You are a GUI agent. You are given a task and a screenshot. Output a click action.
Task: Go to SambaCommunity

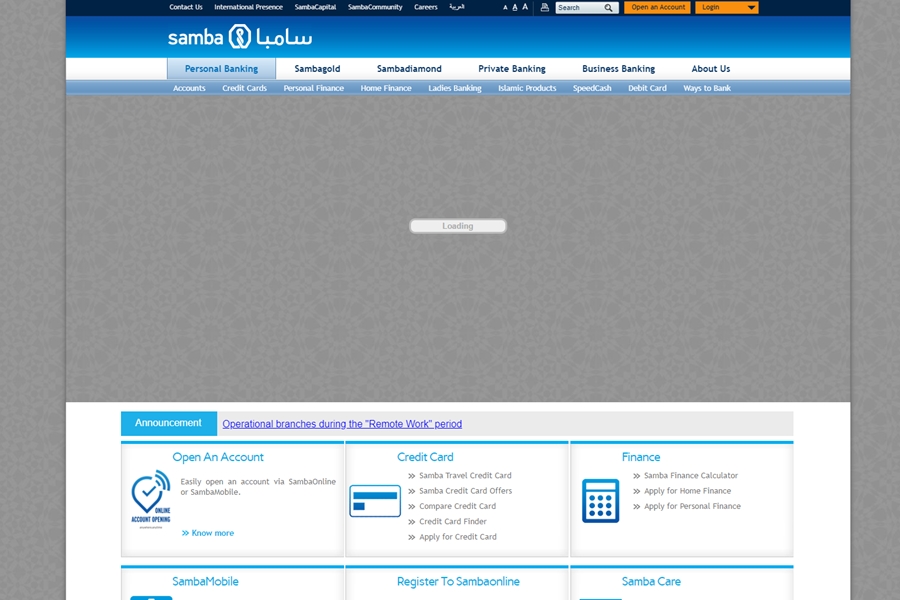pos(375,7)
